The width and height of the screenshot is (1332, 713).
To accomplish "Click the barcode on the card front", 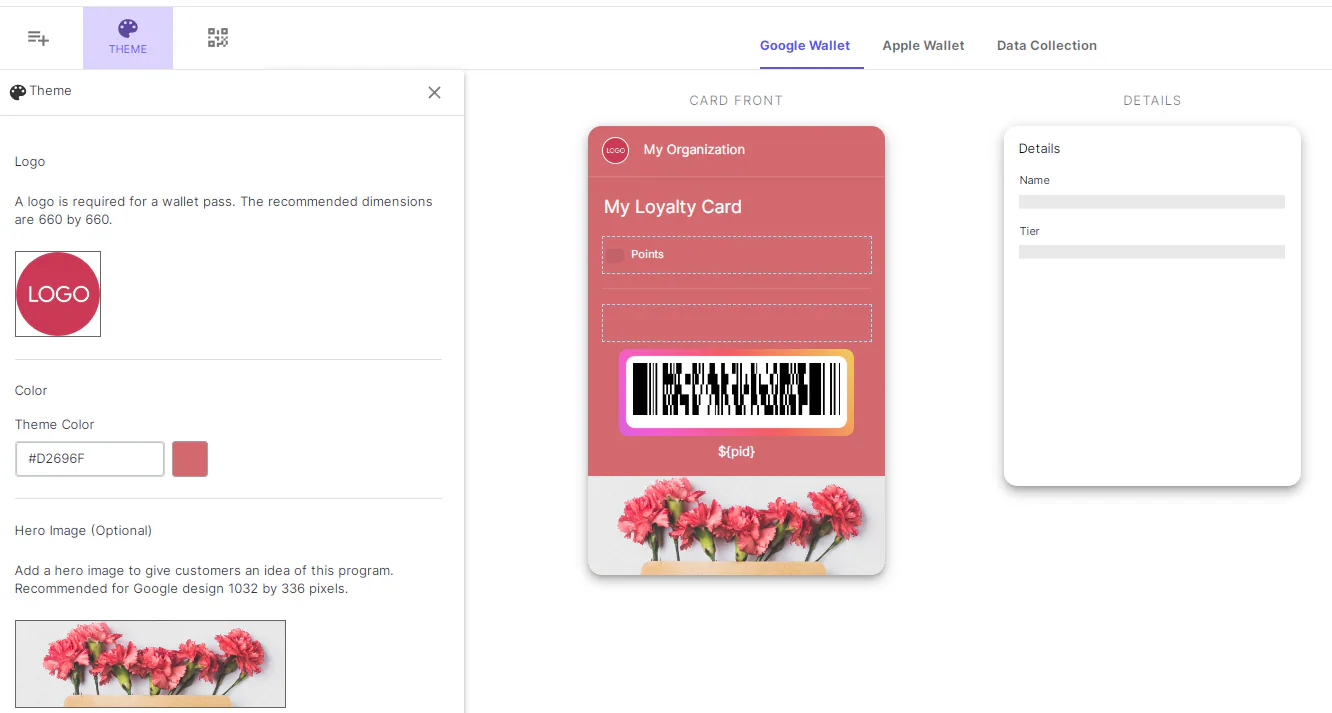I will tap(736, 392).
